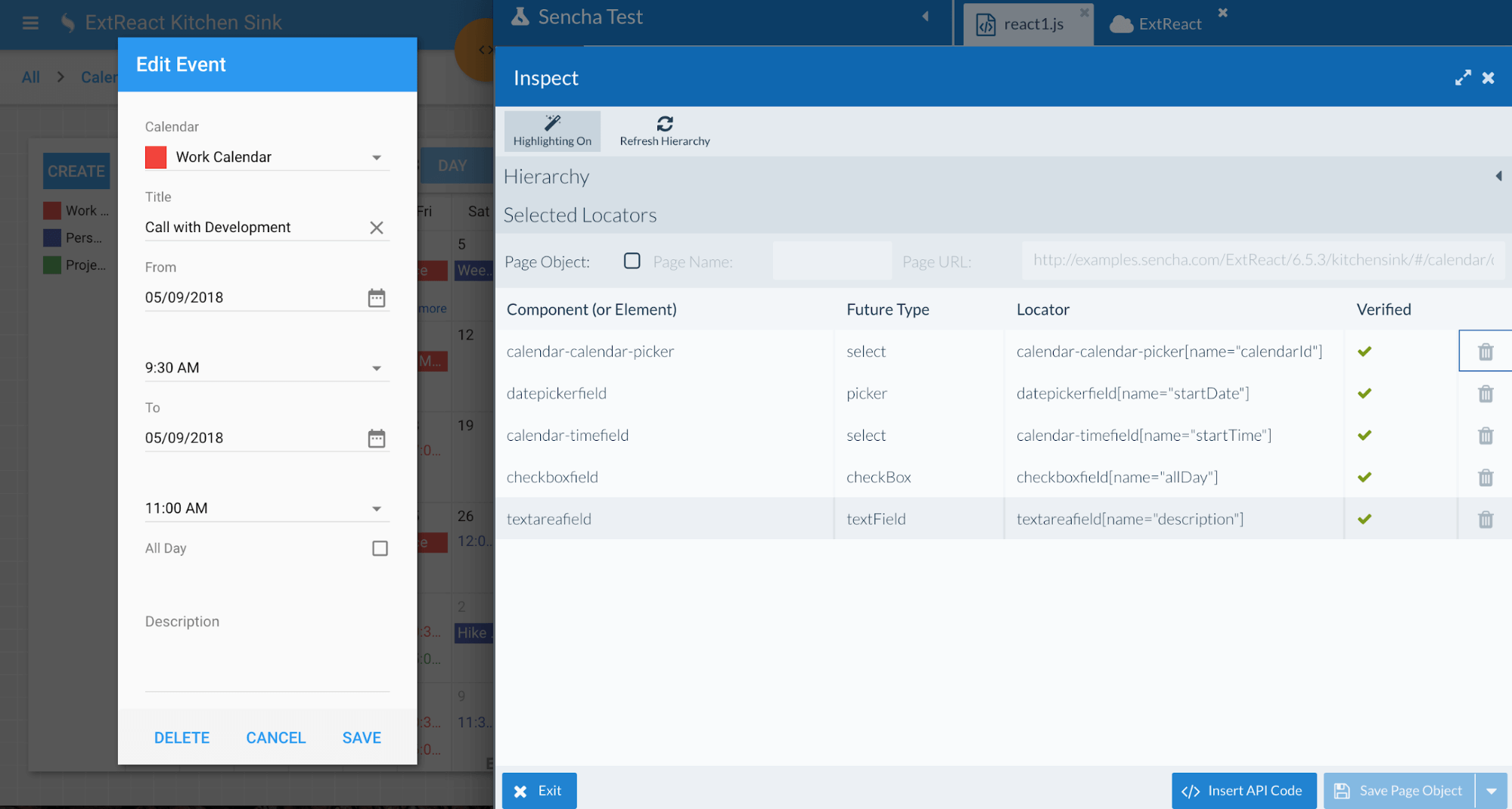Click the CREATE button in calendar

[x=76, y=172]
